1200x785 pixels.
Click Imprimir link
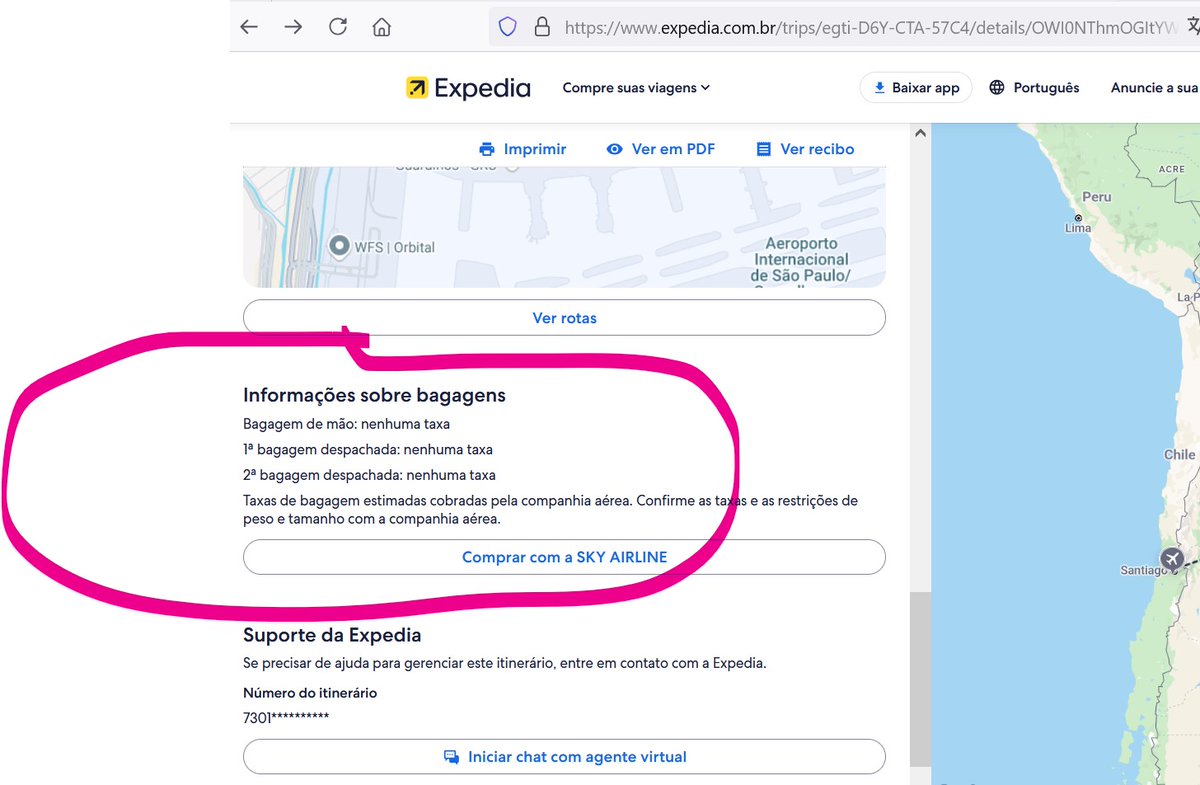tap(523, 149)
